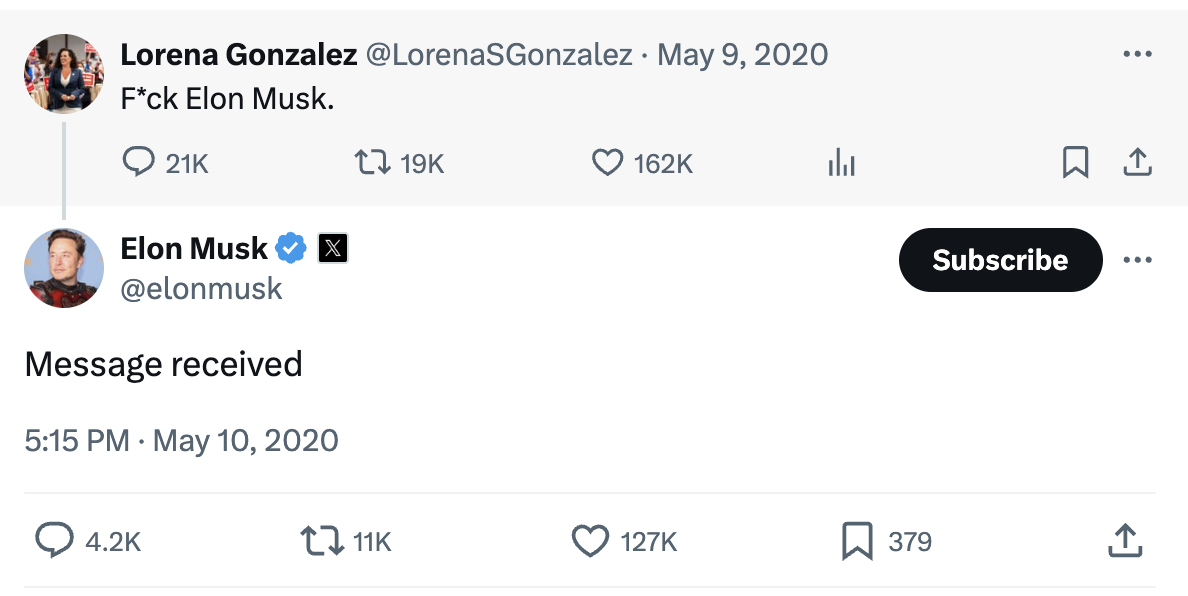Bookmark Elon Musk's post
This screenshot has height=596, width=1188.
coord(857,541)
